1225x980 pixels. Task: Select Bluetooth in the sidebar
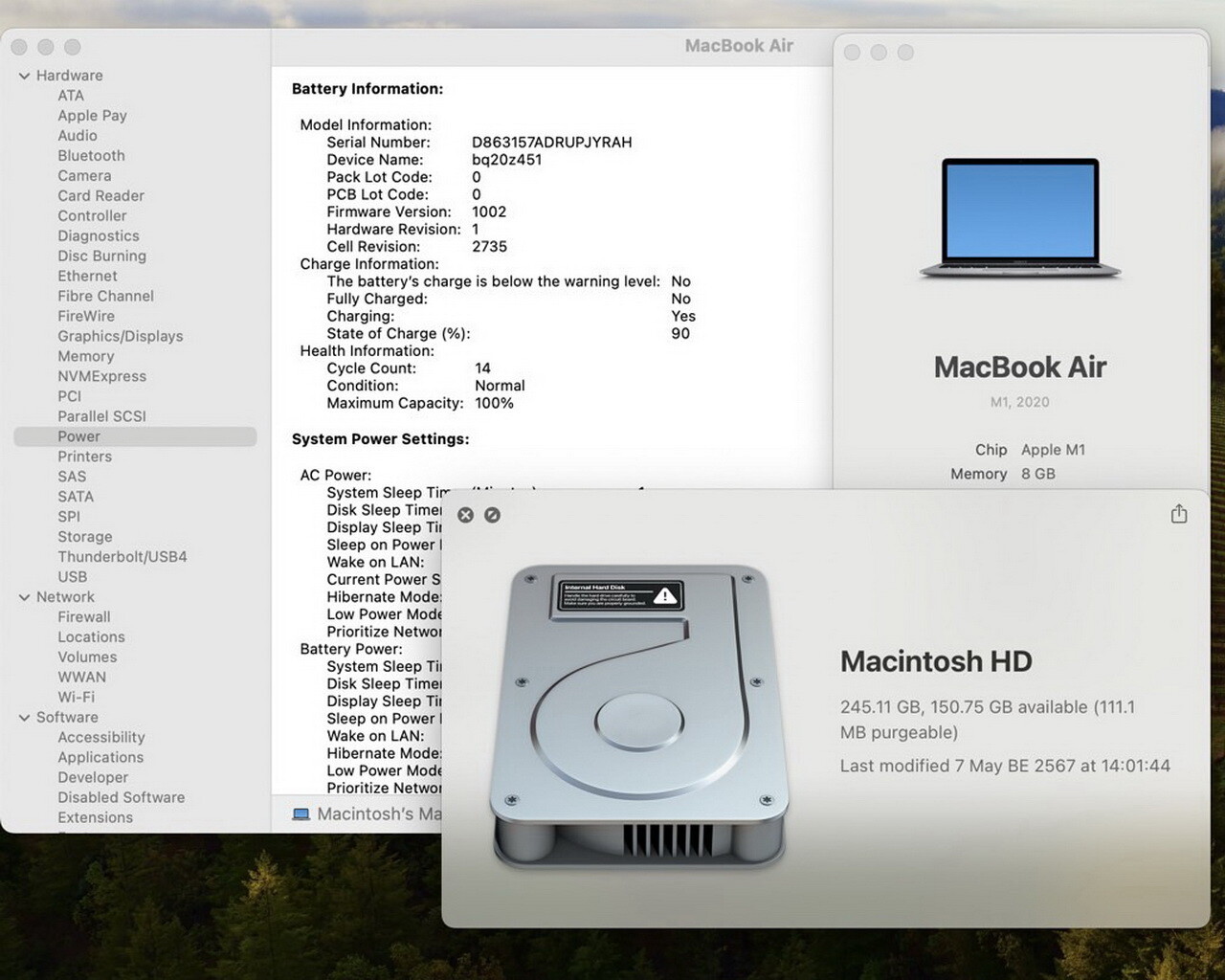tap(91, 156)
